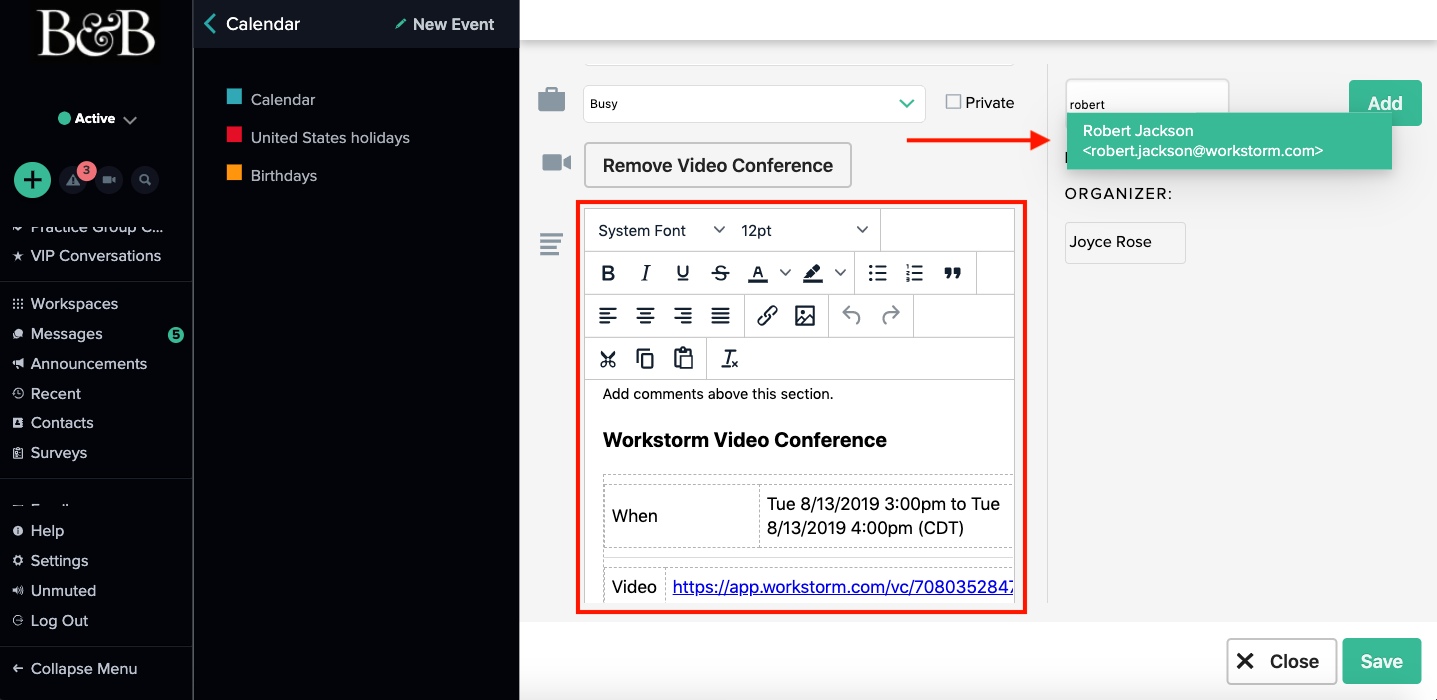Cut selection with scissors icon
Screen dimensions: 1437x700
pos(607,359)
